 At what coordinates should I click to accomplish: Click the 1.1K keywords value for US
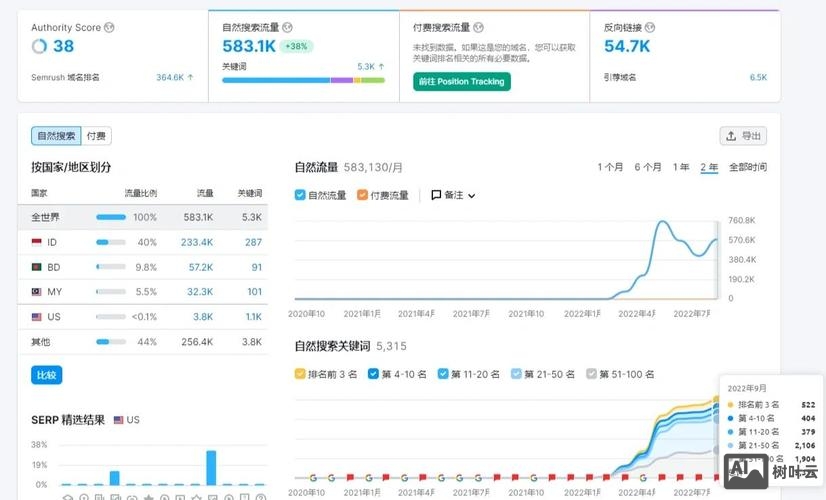[253, 317]
